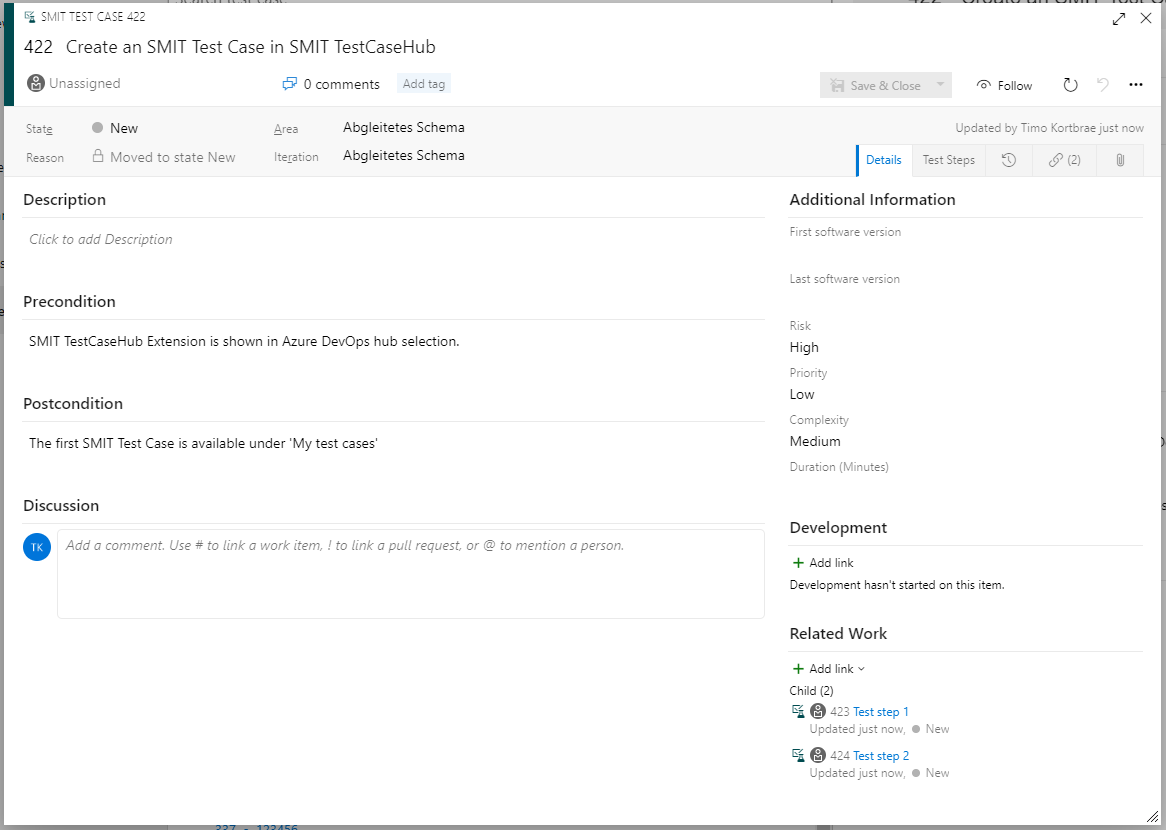Select the Details tab
Viewport: 1166px width, 830px height.
(883, 160)
